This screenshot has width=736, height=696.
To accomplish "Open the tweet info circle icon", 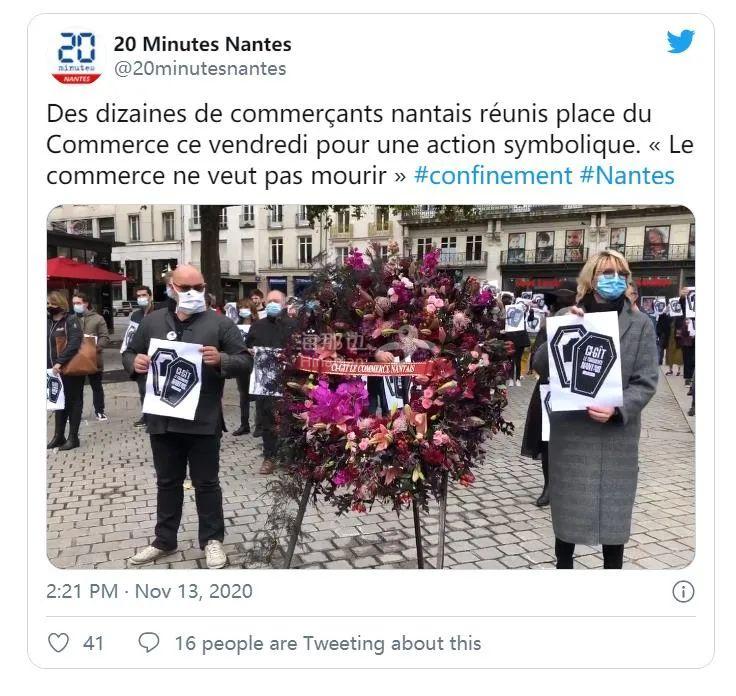I will 683,591.
